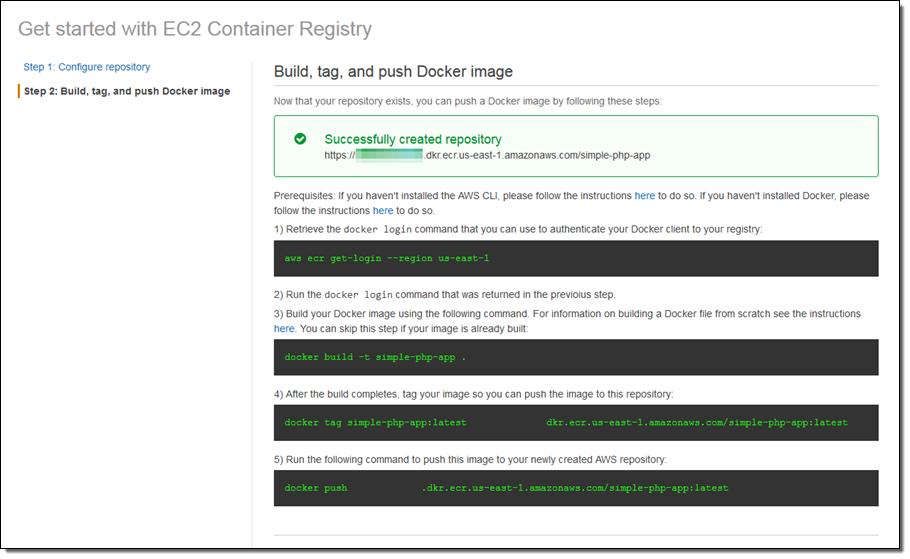The height and width of the screenshot is (559, 910).
Task: Open Step 1: Configure repository
Action: (86, 67)
